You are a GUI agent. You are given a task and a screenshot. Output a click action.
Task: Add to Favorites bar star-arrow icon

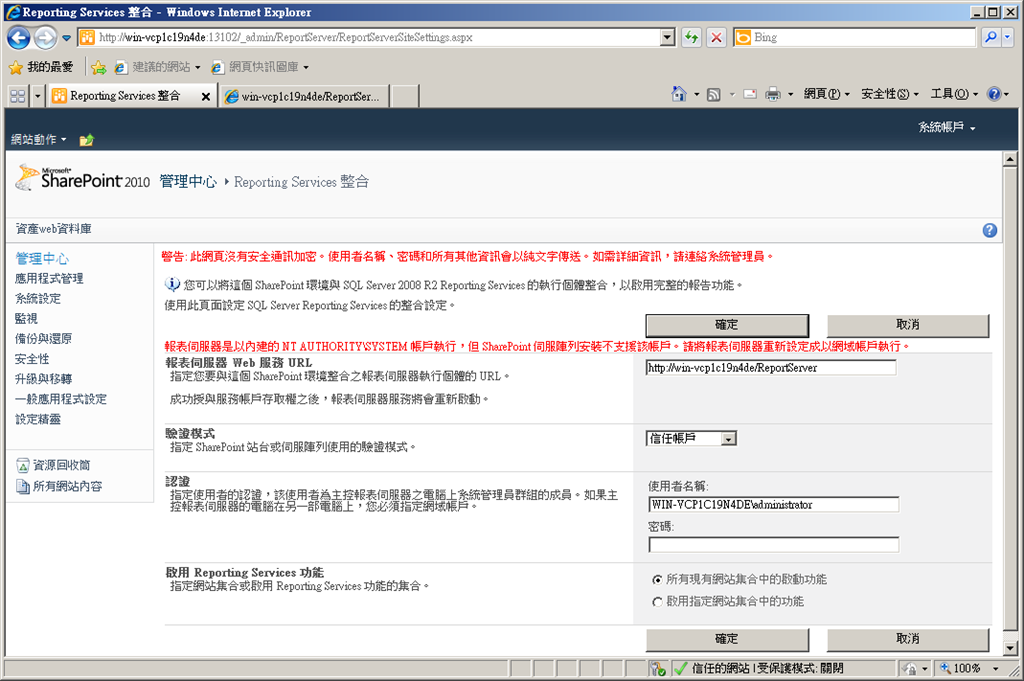(x=99, y=67)
